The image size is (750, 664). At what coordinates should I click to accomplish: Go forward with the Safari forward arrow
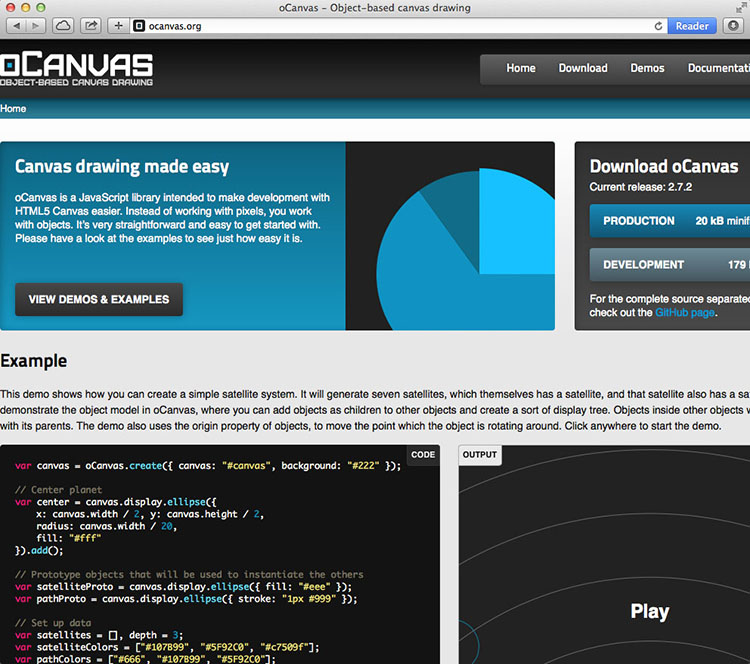coord(36,26)
